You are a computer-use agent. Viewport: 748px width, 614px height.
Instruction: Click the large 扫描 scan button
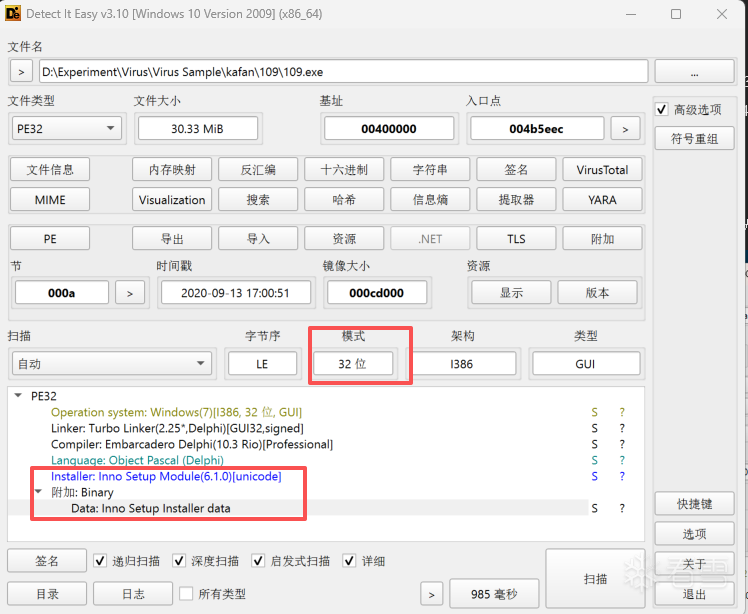(595, 578)
